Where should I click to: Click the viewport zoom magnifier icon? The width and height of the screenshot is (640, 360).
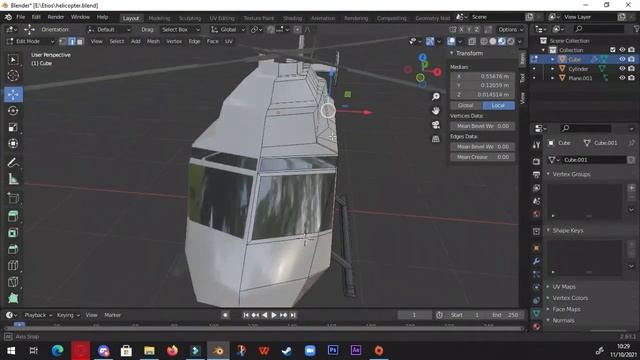436,96
